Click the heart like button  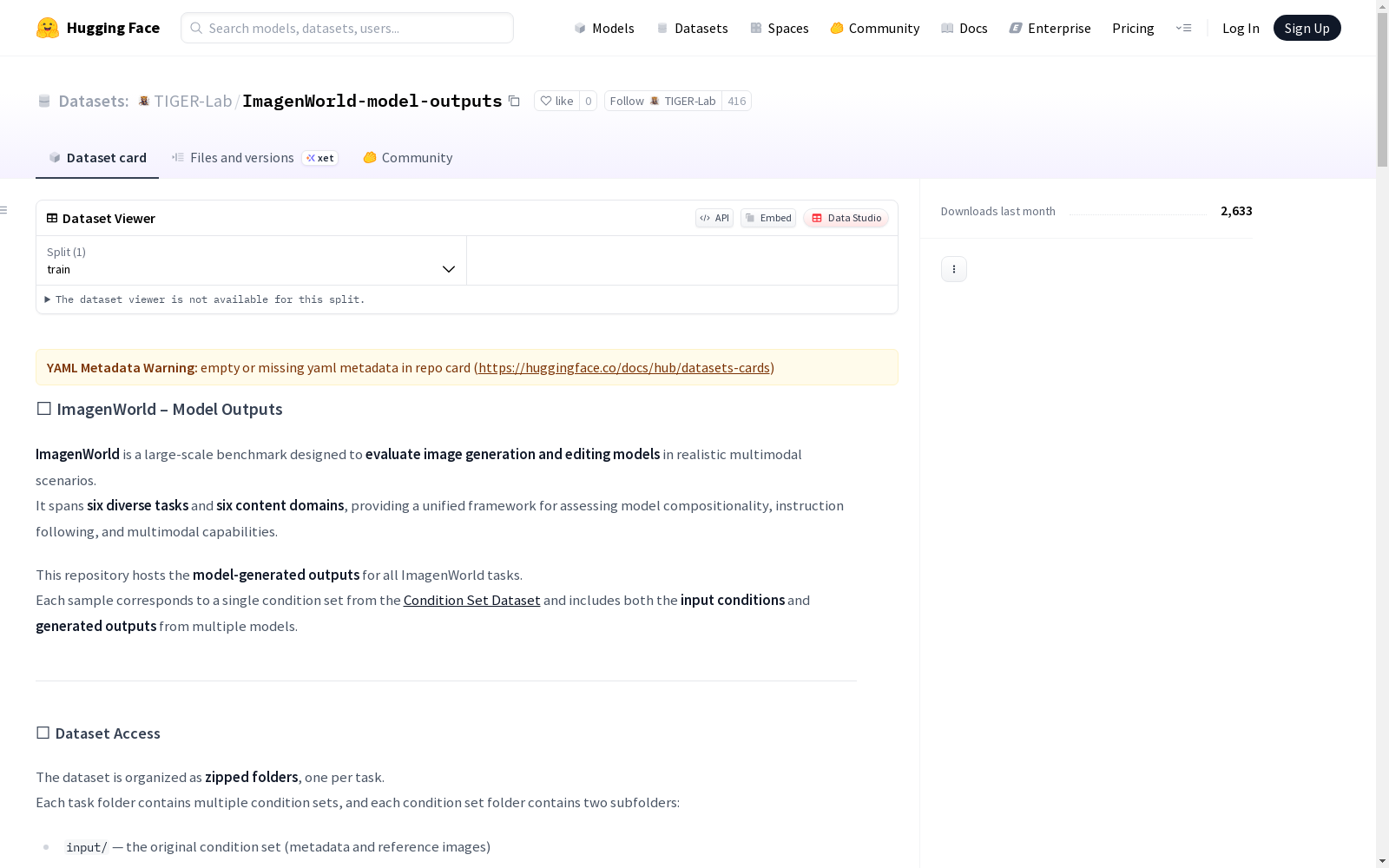(x=556, y=101)
